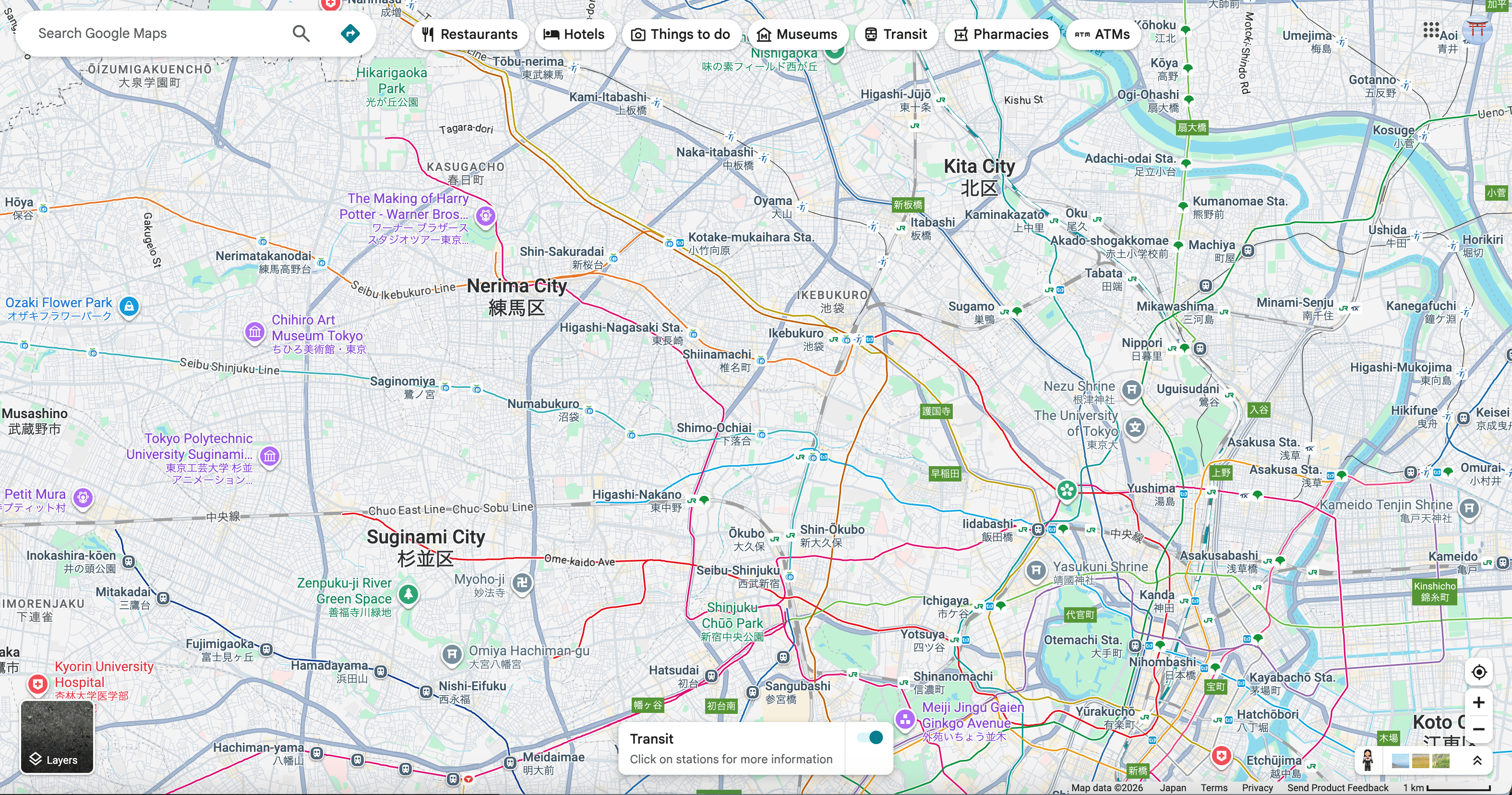Click the search magnifier icon
This screenshot has width=1512, height=795.
pyautogui.click(x=301, y=34)
